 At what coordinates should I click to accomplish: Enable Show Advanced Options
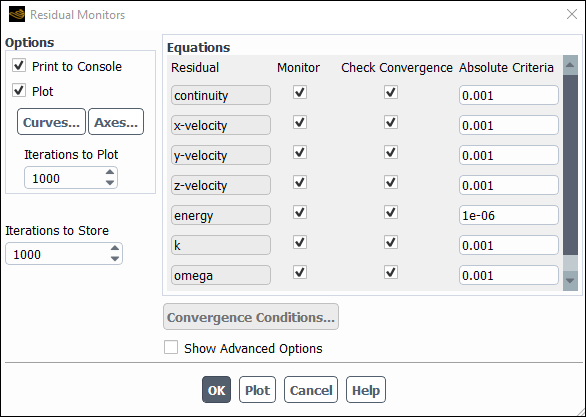tap(171, 347)
